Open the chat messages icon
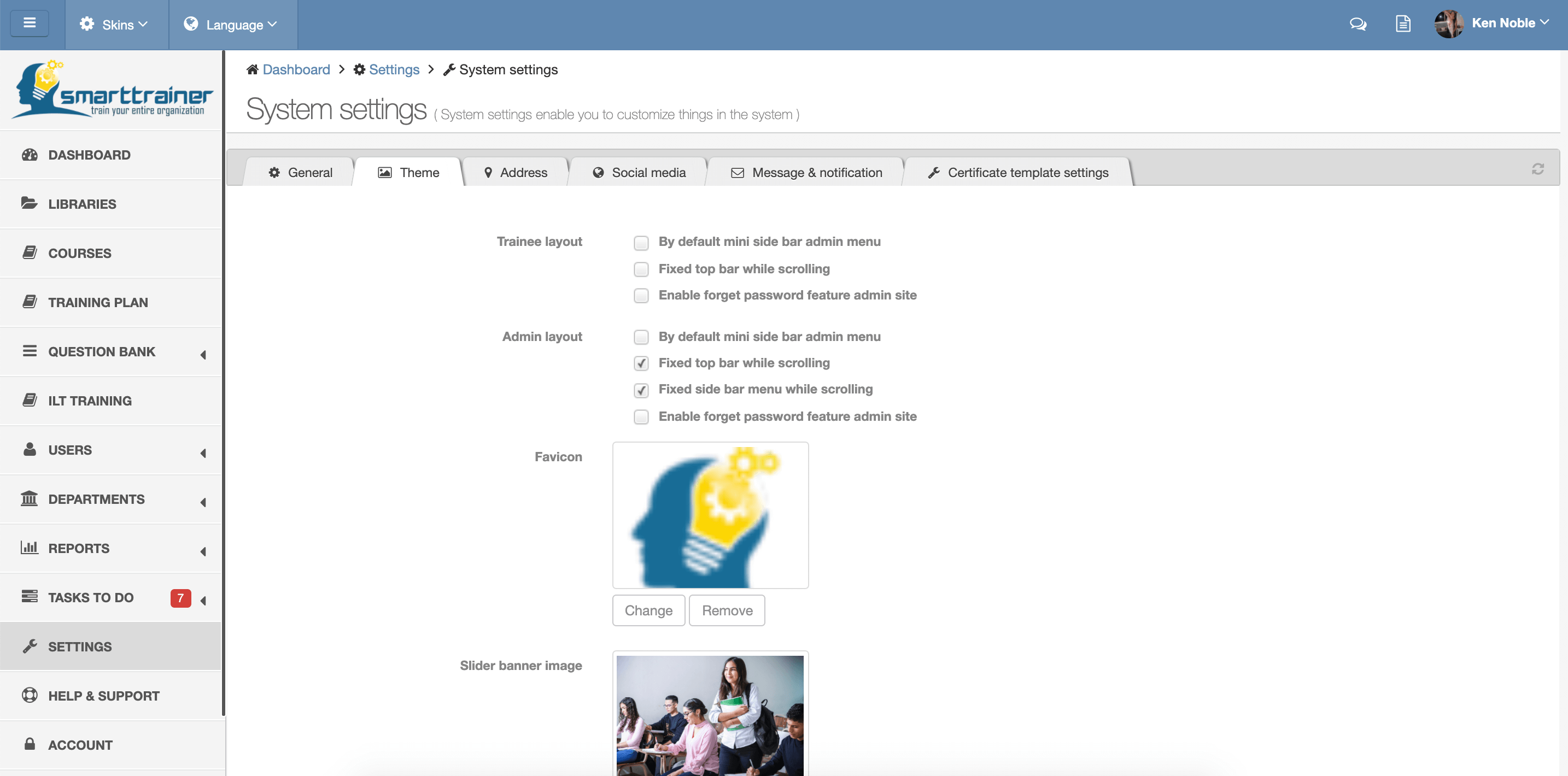 [x=1358, y=25]
